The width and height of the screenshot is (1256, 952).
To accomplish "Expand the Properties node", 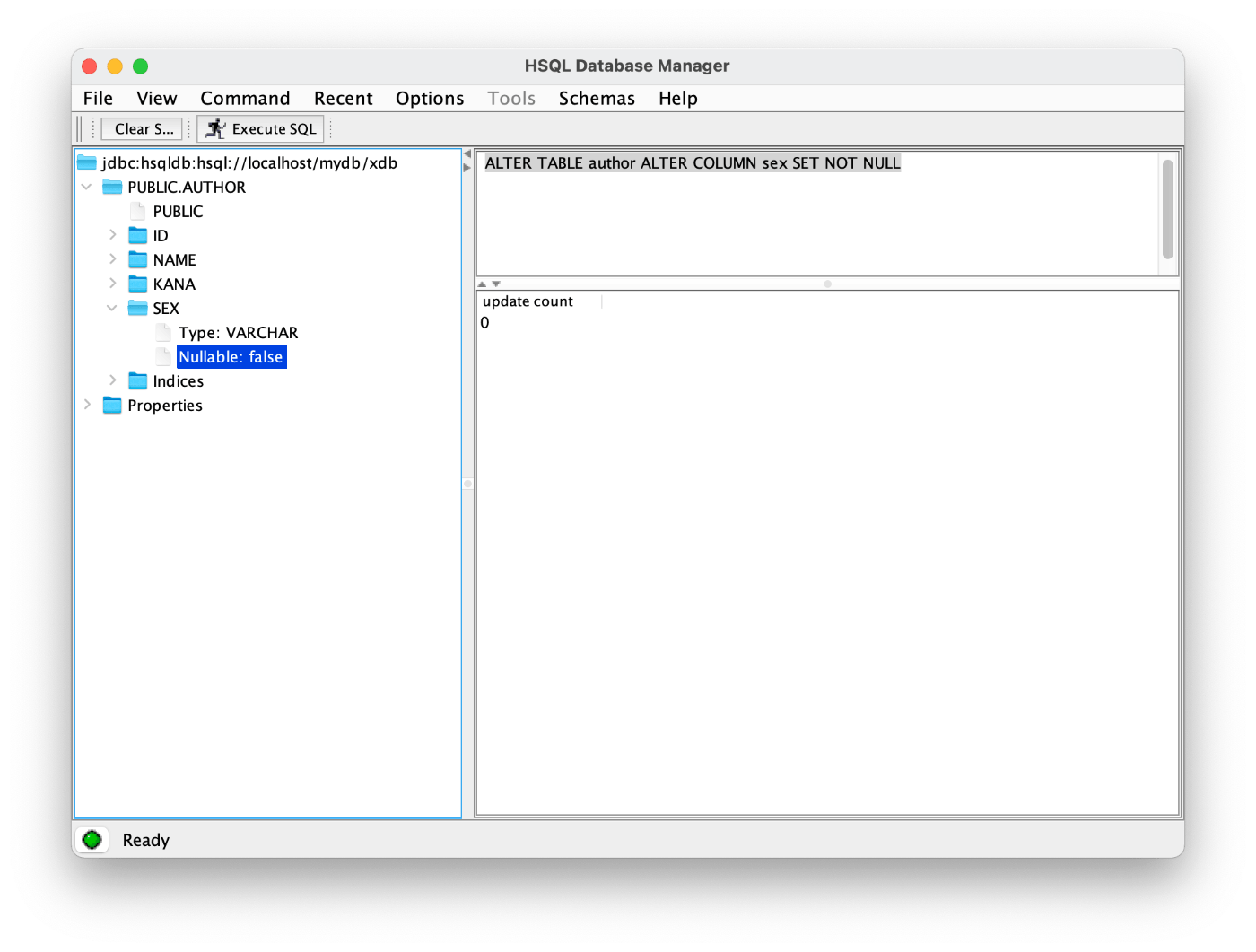I will [x=87, y=404].
